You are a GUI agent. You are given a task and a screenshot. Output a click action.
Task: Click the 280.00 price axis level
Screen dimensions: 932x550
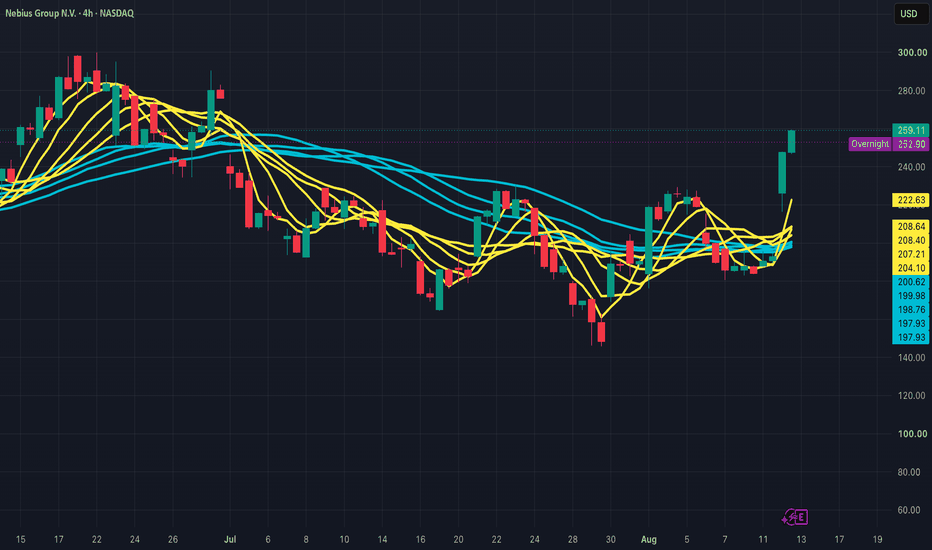[x=912, y=91]
